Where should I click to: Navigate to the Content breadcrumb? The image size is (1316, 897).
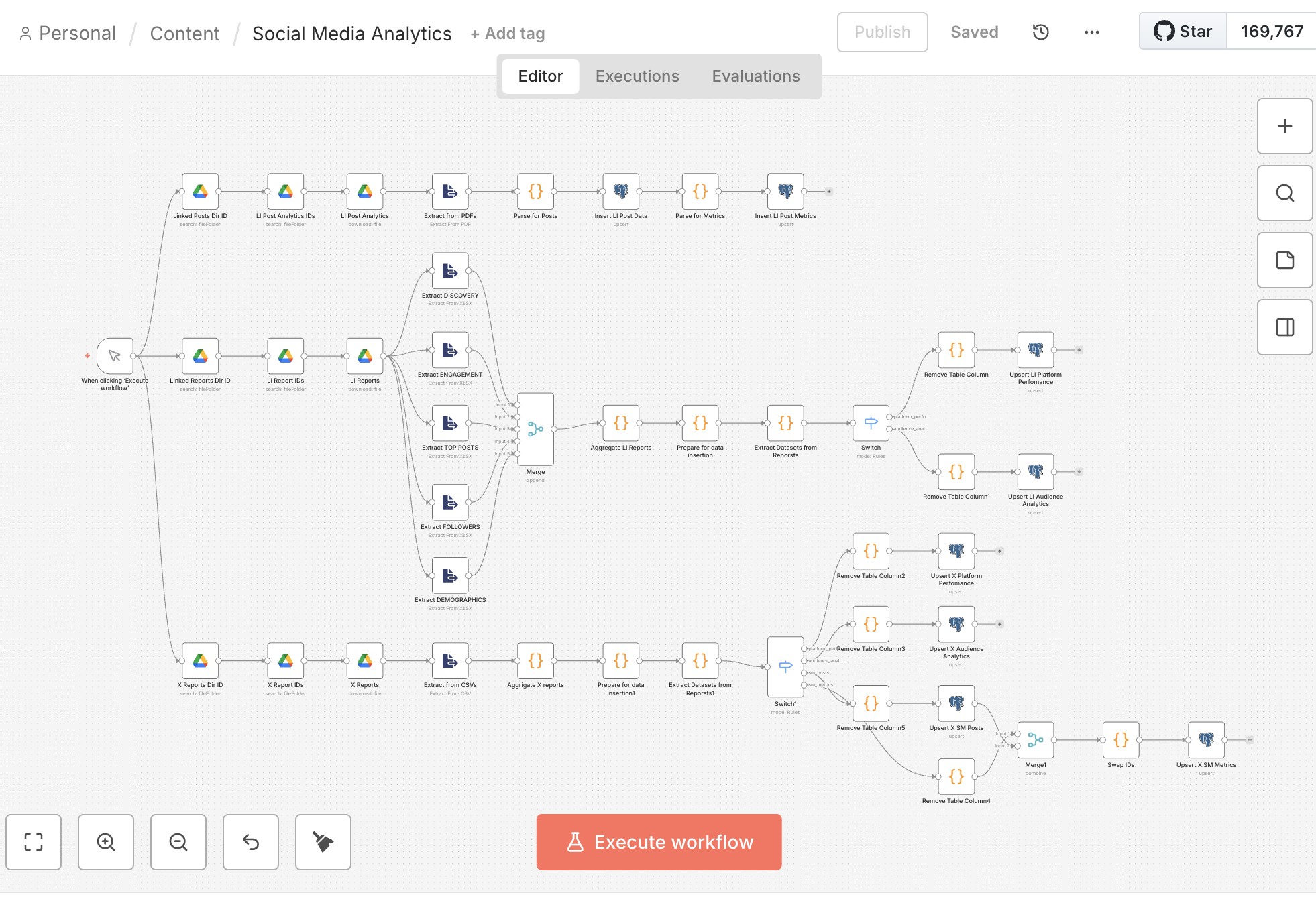tap(184, 33)
